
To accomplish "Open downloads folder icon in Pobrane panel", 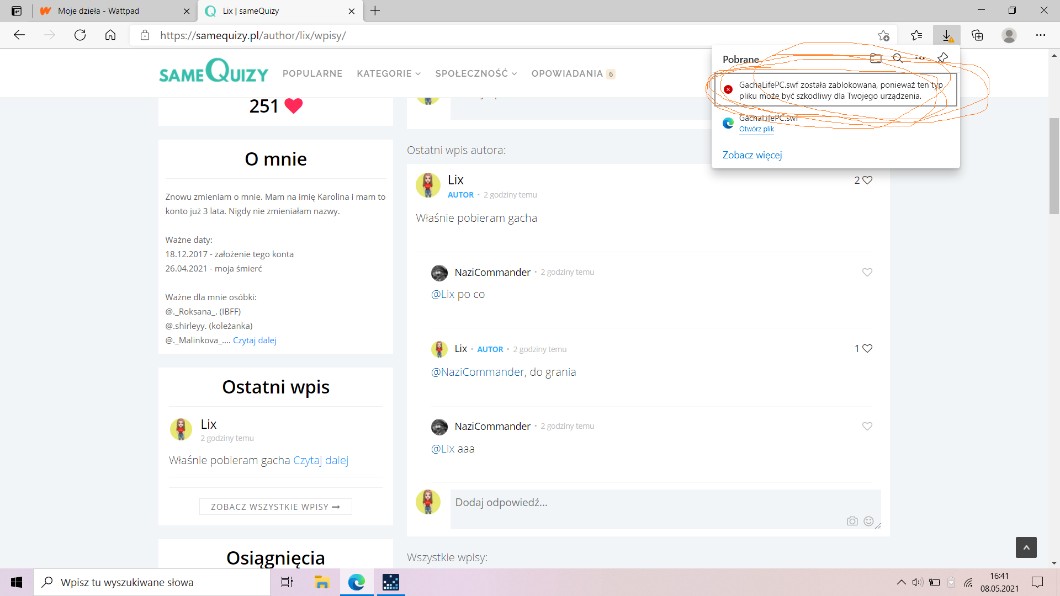I will [x=876, y=59].
